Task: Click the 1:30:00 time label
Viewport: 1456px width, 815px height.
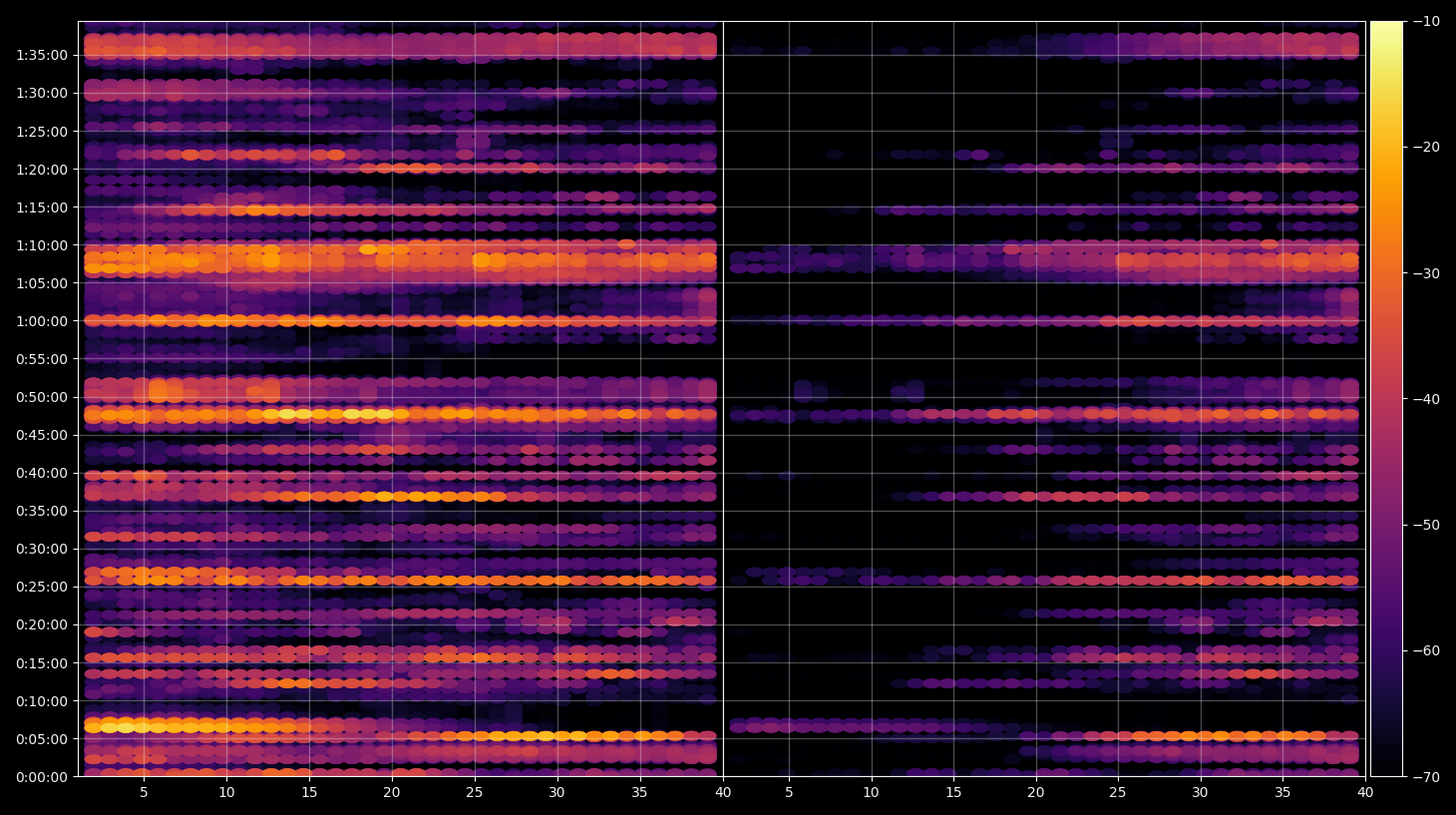Action: coord(42,94)
